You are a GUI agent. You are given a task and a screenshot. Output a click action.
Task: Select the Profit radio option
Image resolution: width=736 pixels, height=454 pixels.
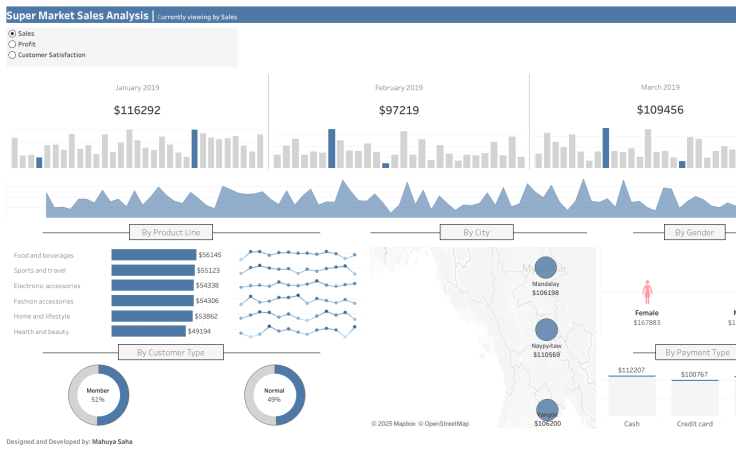12,44
